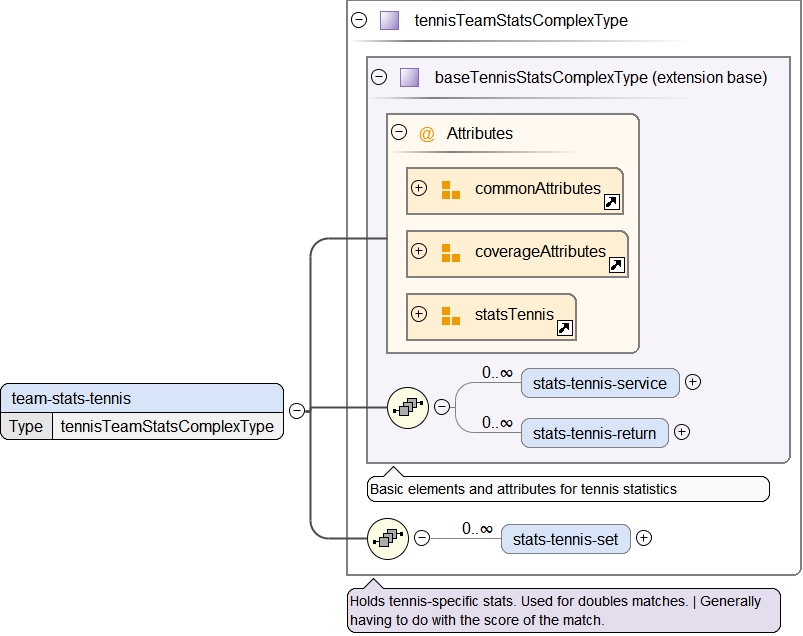Expand commonAttributes group

pos(419,188)
